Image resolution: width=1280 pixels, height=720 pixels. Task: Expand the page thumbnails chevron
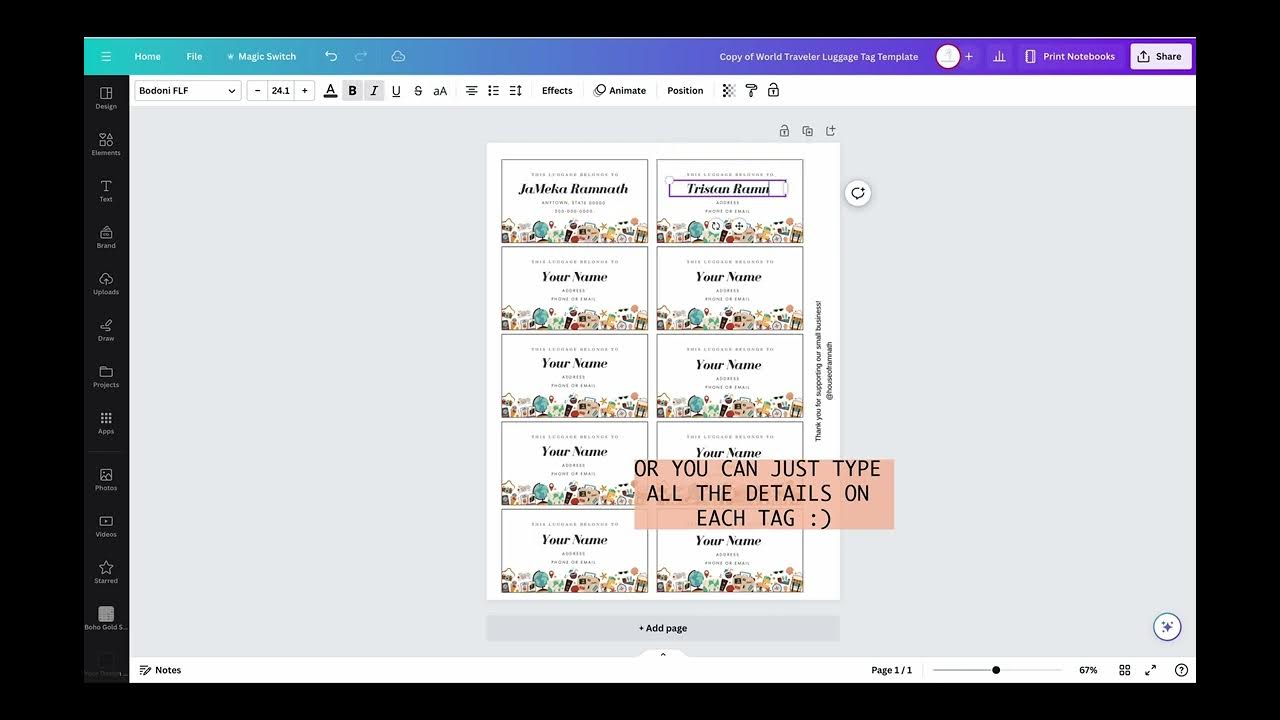coord(663,654)
